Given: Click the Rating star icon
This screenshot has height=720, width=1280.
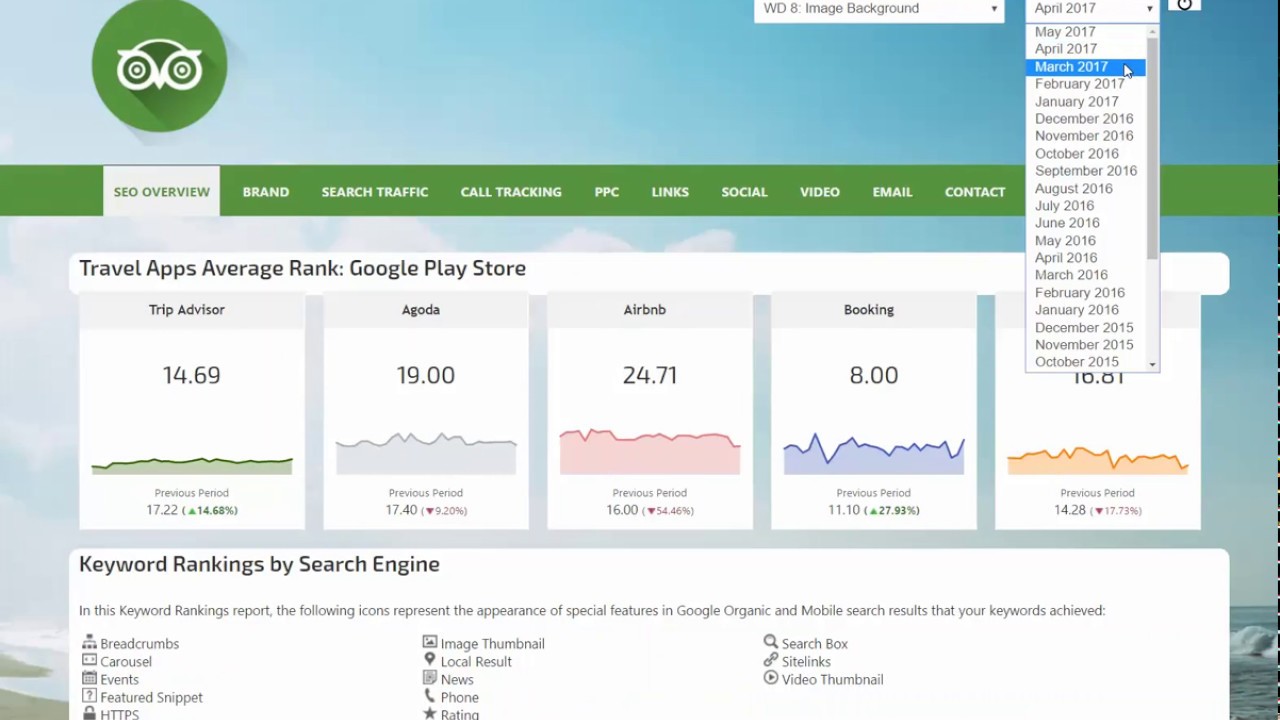Looking at the screenshot, I should click(430, 714).
